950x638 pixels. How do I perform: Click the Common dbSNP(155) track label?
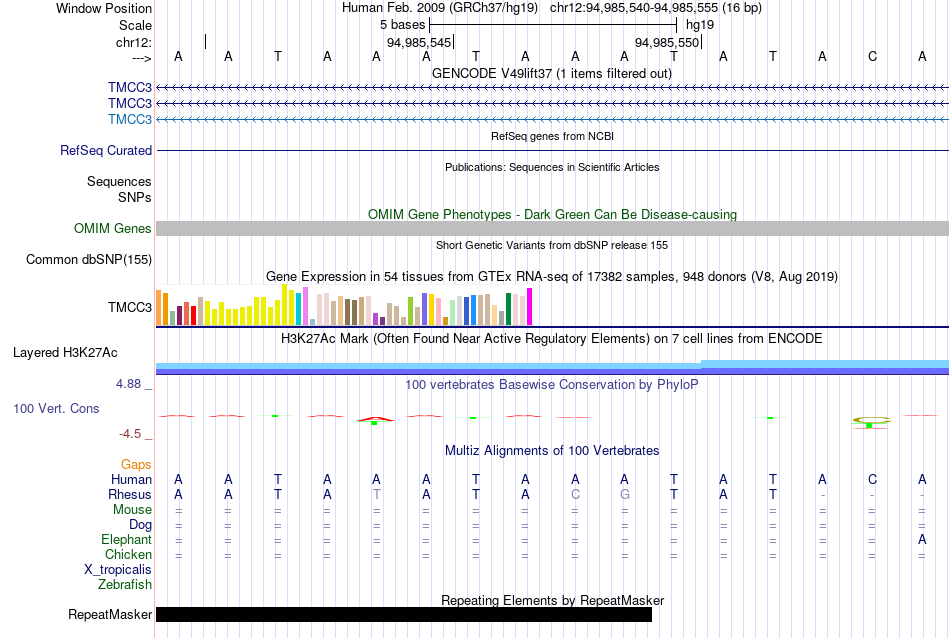(88, 259)
